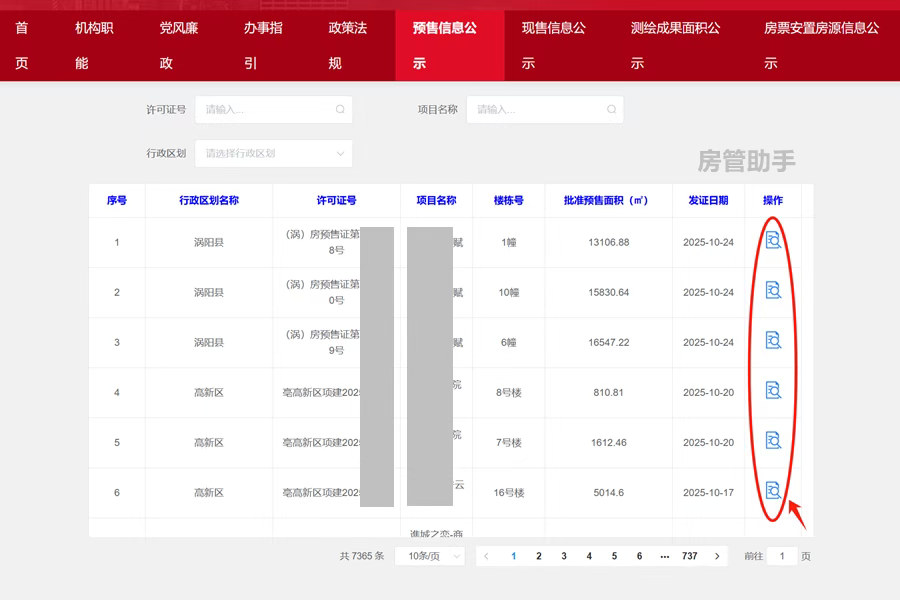View the 7号楼 record details
900x600 pixels.
[x=771, y=441]
